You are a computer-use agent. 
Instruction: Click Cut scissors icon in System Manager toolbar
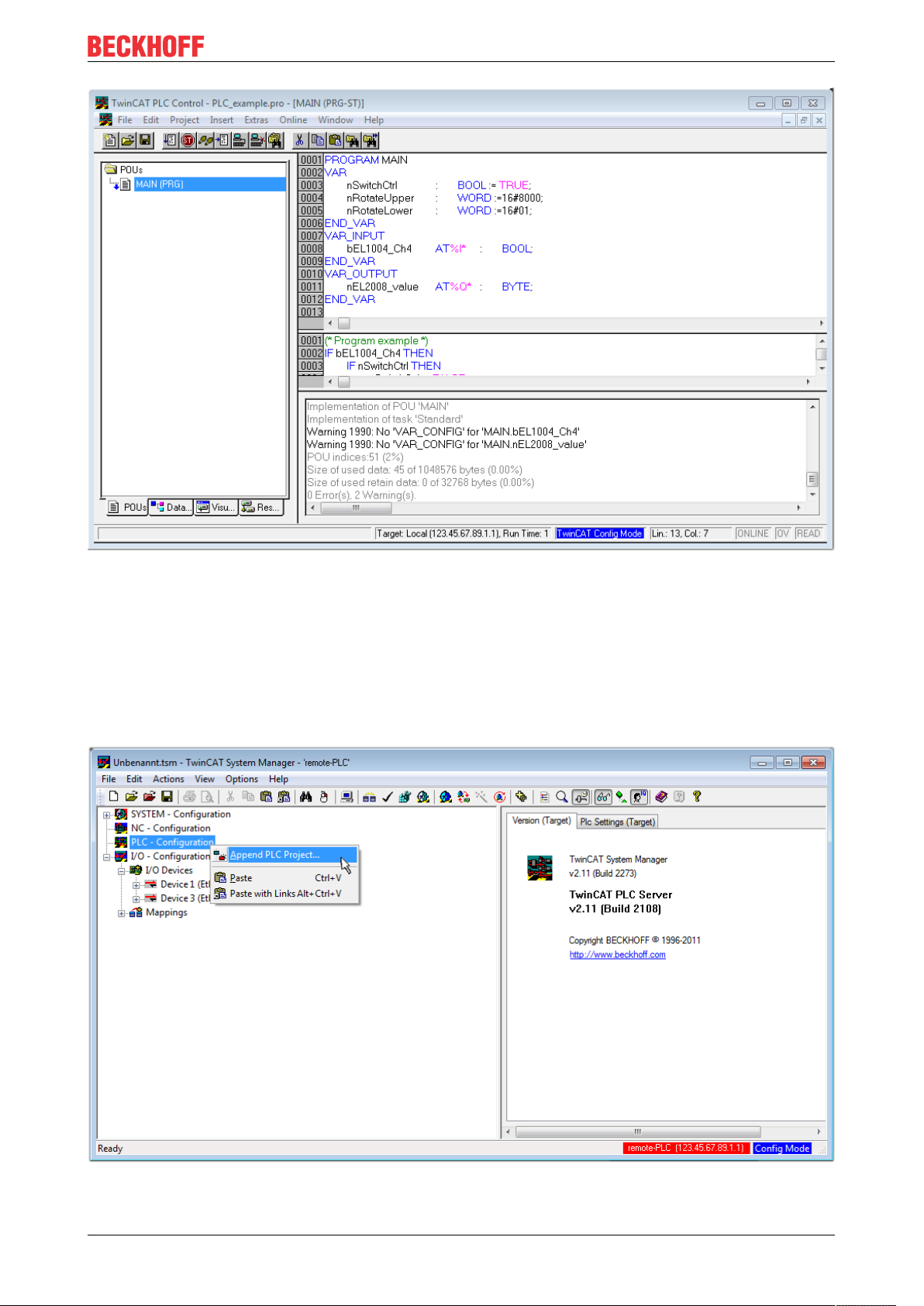pyautogui.click(x=230, y=797)
